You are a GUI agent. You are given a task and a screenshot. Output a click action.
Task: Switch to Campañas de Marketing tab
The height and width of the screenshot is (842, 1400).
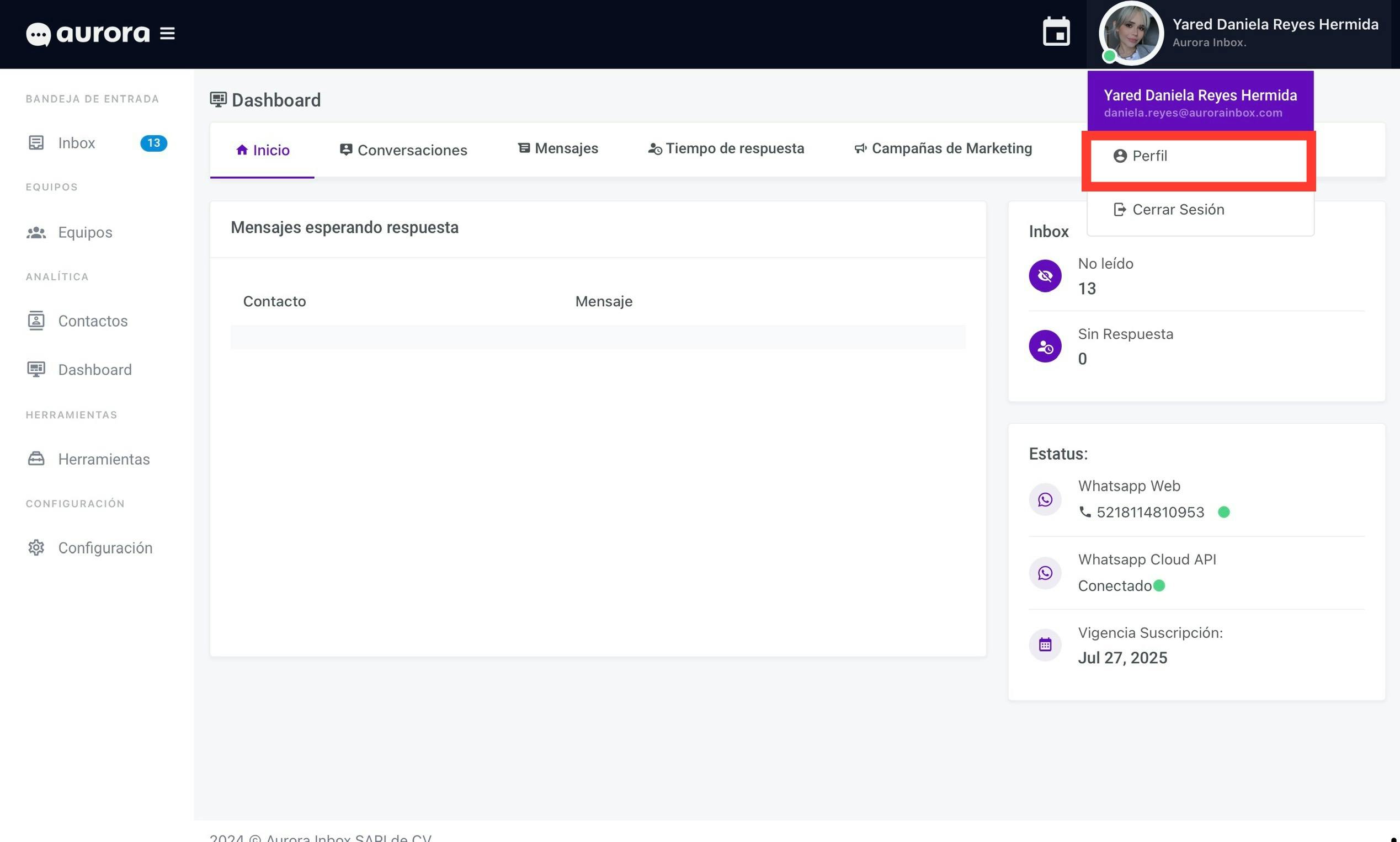tap(943, 148)
